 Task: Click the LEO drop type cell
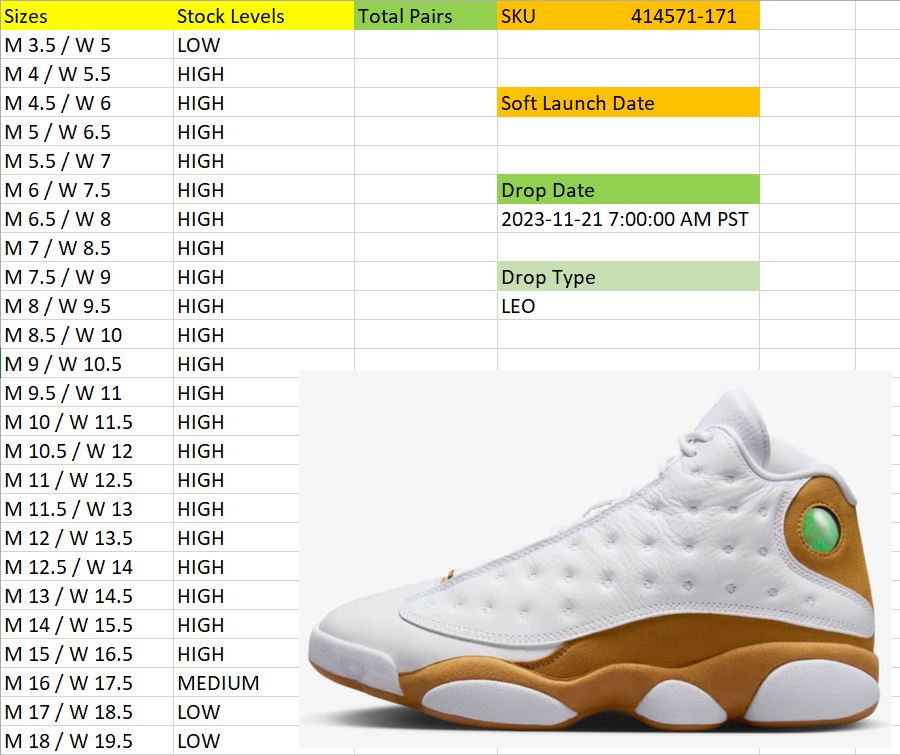click(x=628, y=305)
